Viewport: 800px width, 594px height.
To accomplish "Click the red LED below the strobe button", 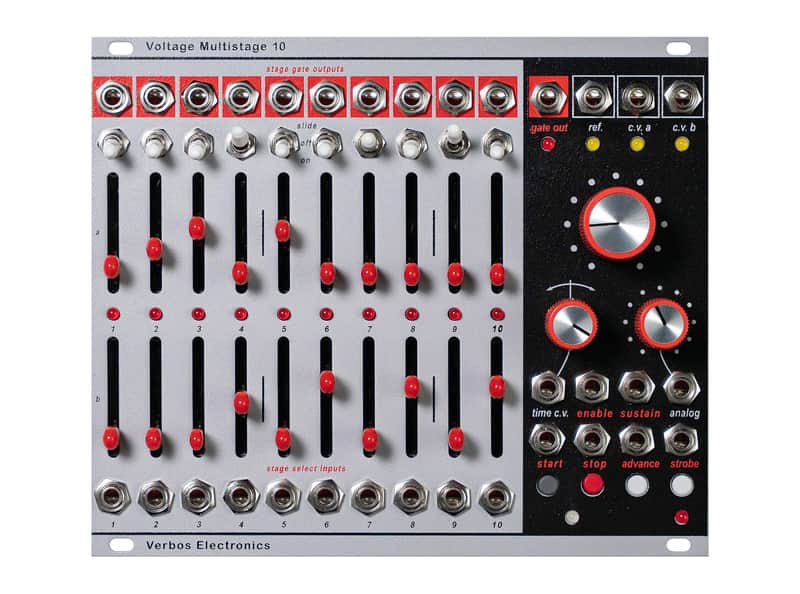I will (x=681, y=517).
